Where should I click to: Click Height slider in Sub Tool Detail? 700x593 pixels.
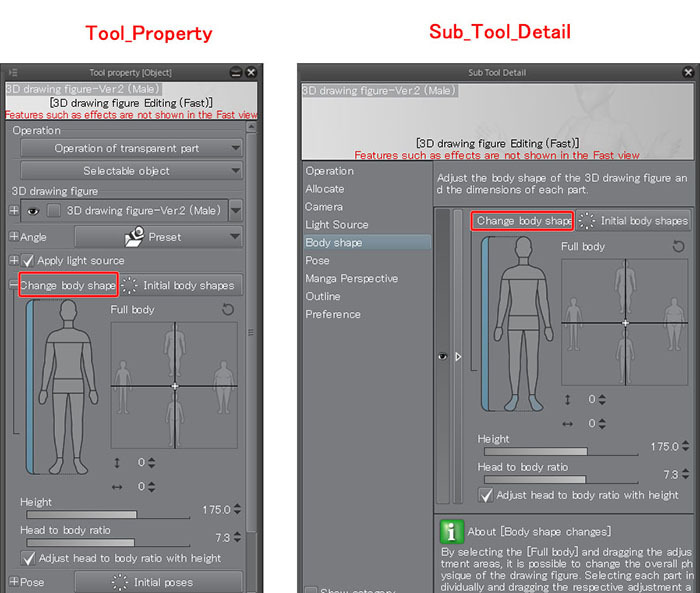561,451
